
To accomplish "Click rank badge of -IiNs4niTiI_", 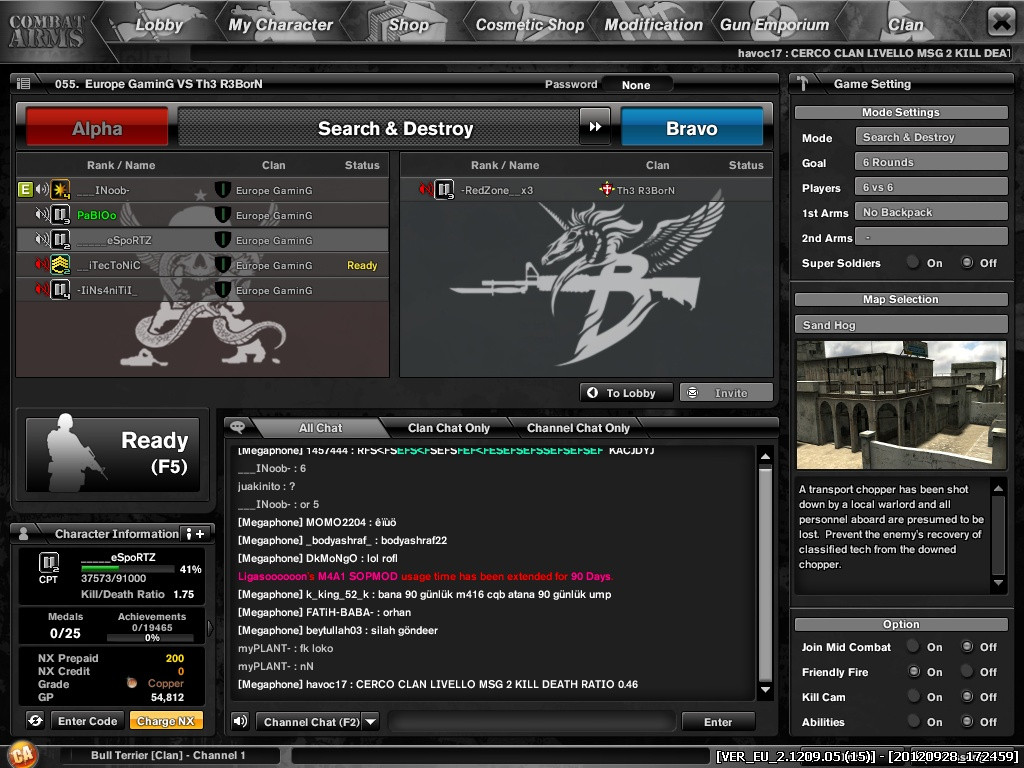I will 61,290.
